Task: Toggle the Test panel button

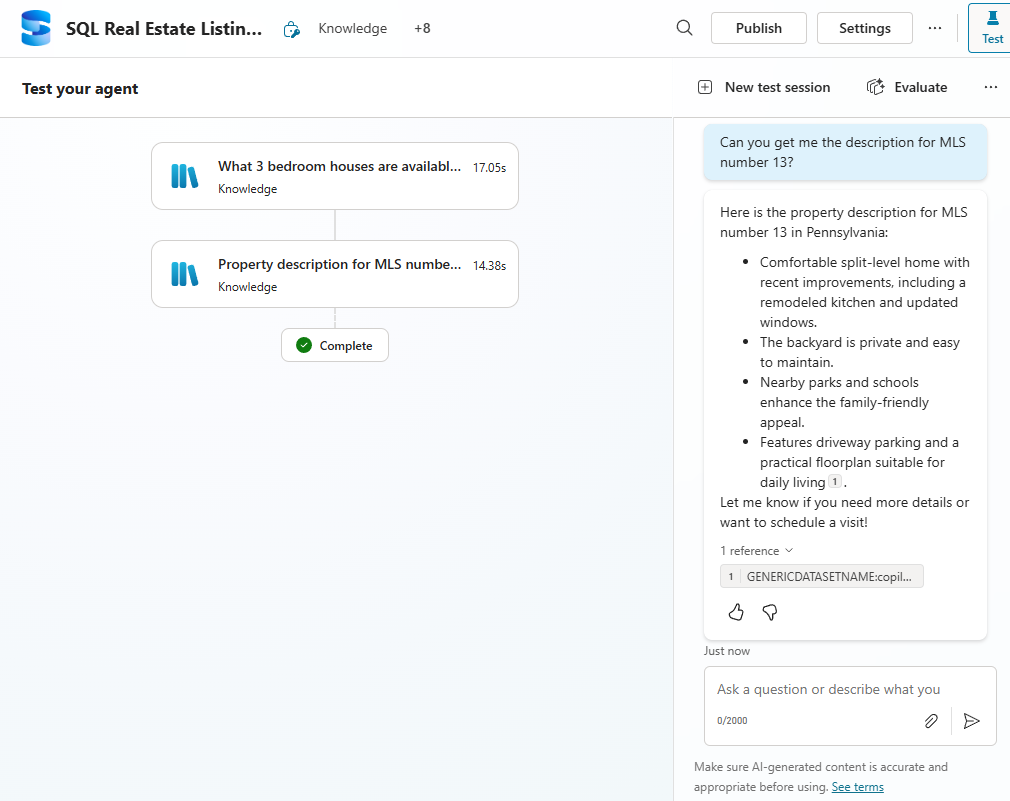Action: click(x=991, y=28)
